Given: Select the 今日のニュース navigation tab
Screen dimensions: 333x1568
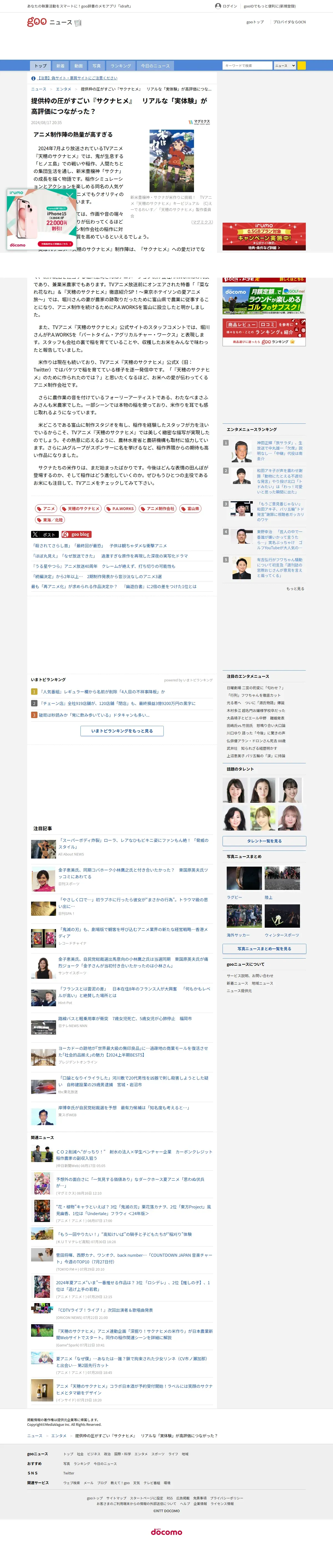Looking at the screenshot, I should pos(155,66).
